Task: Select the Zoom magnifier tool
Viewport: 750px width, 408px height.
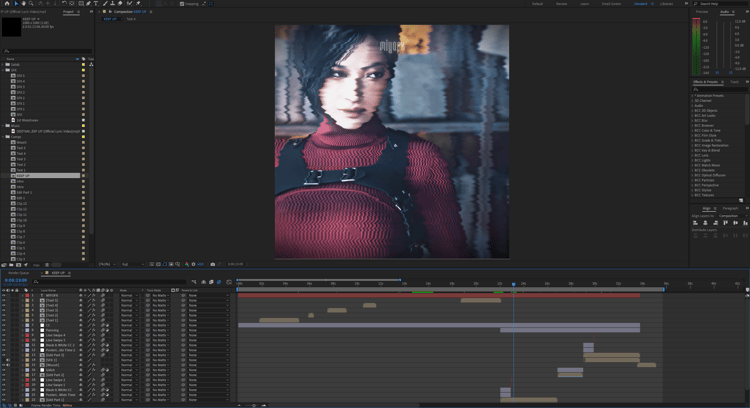Action: click(31, 3)
